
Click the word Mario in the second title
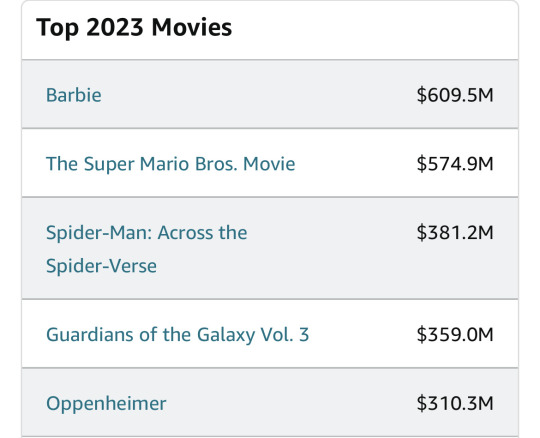(x=164, y=164)
